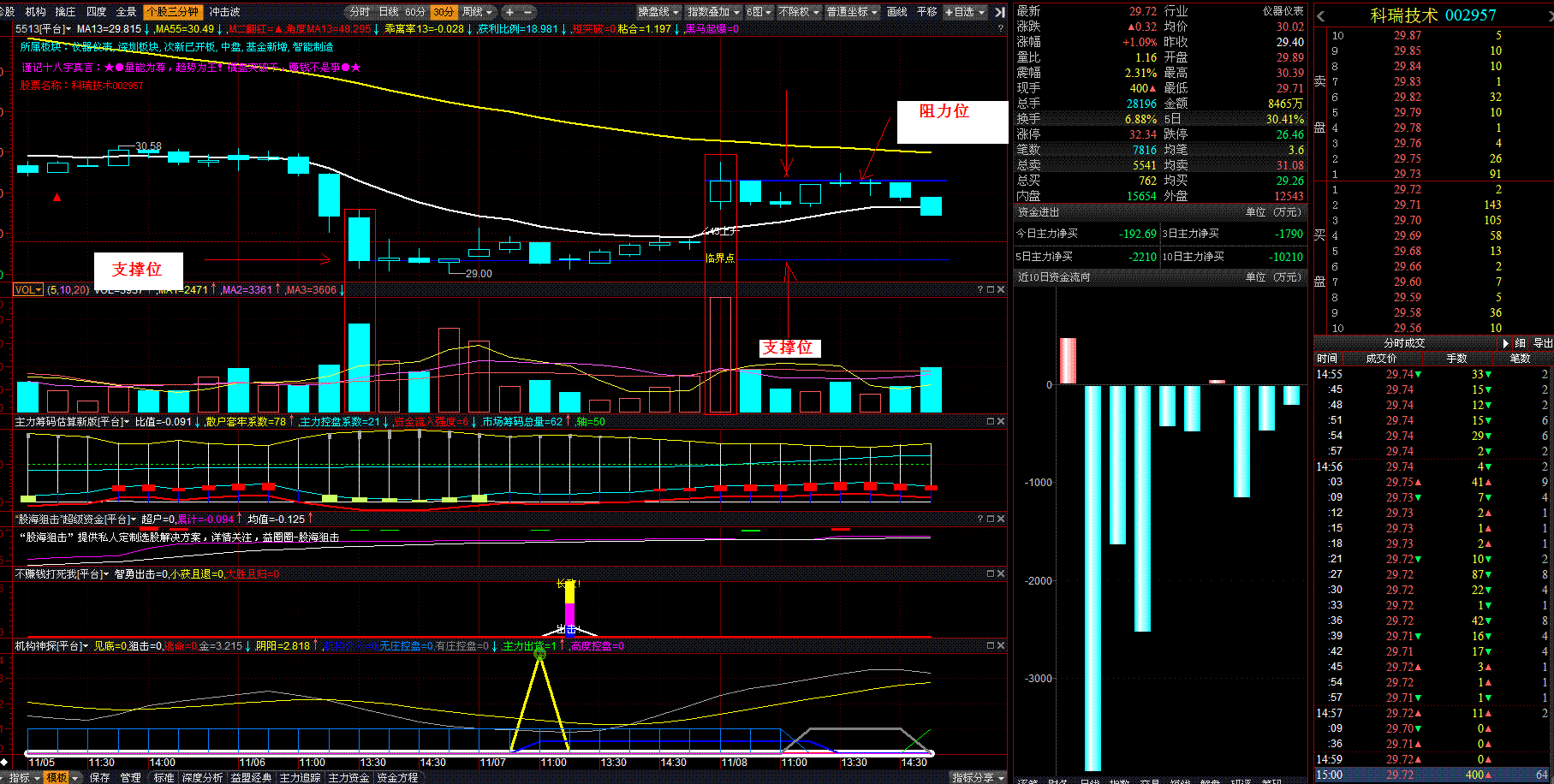
Task: Open the 周线 period dropdown
Action: pyautogui.click(x=478, y=12)
